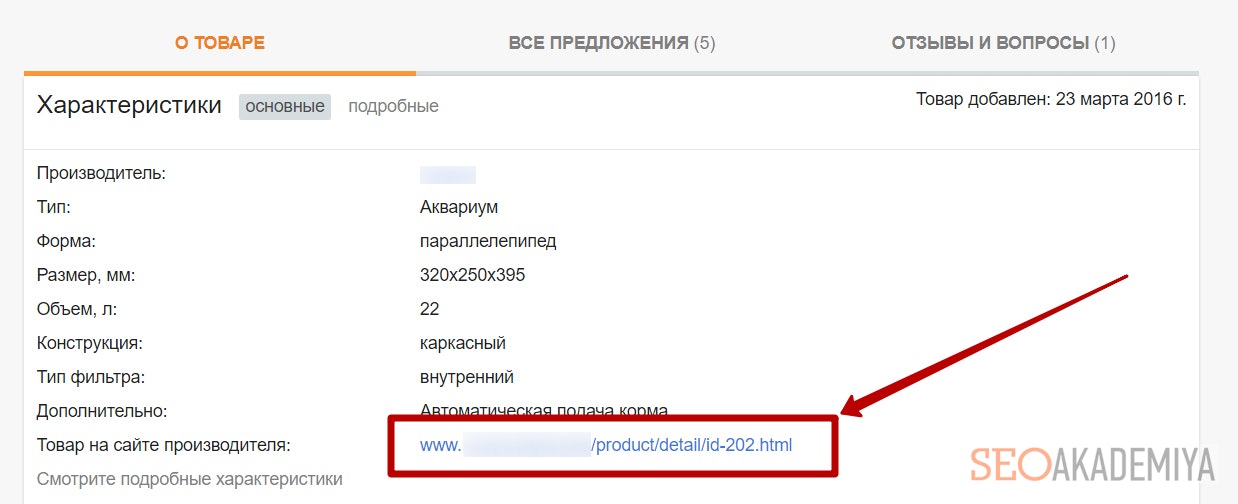1238x504 pixels.
Task: Click the Характеристики heading
Action: click(129, 105)
